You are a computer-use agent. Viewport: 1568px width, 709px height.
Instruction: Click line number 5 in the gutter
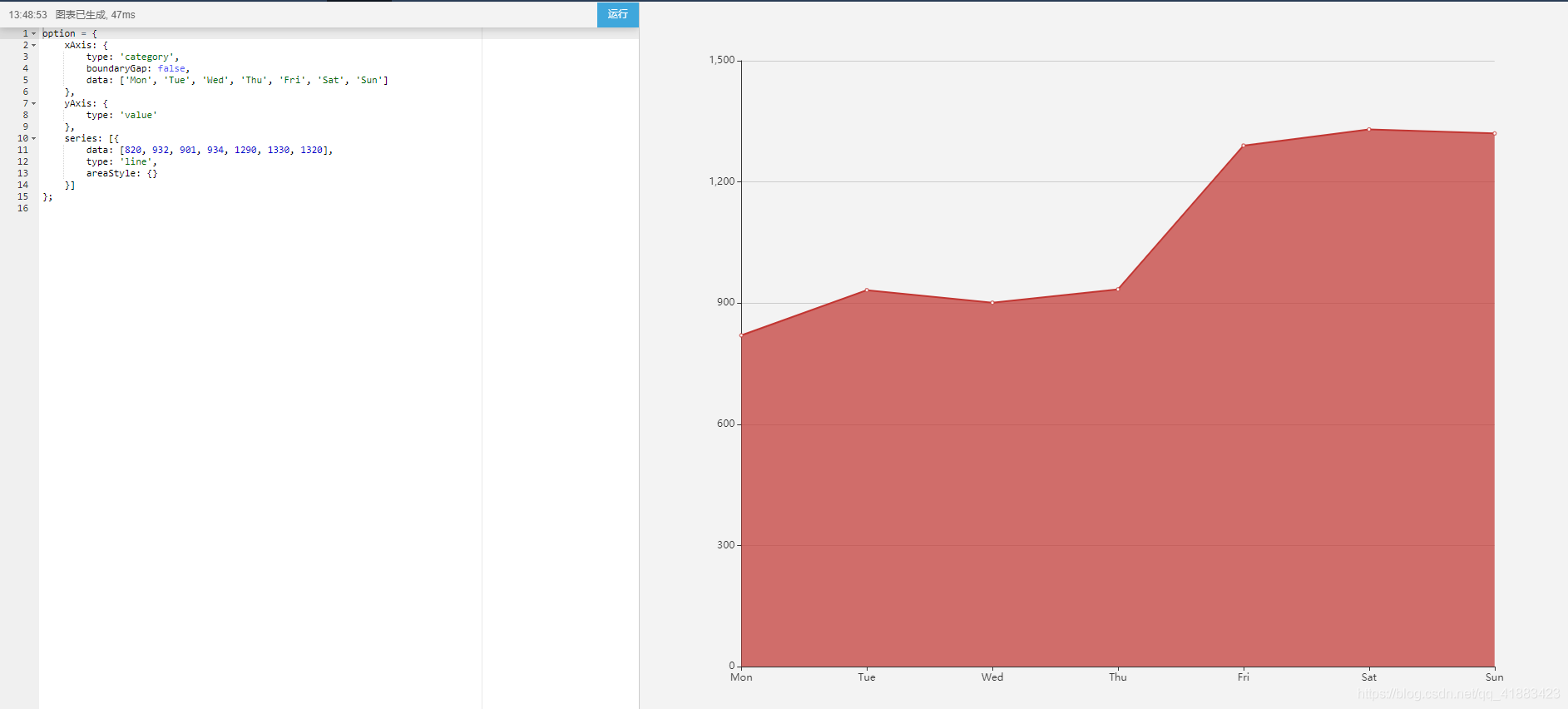(x=25, y=80)
